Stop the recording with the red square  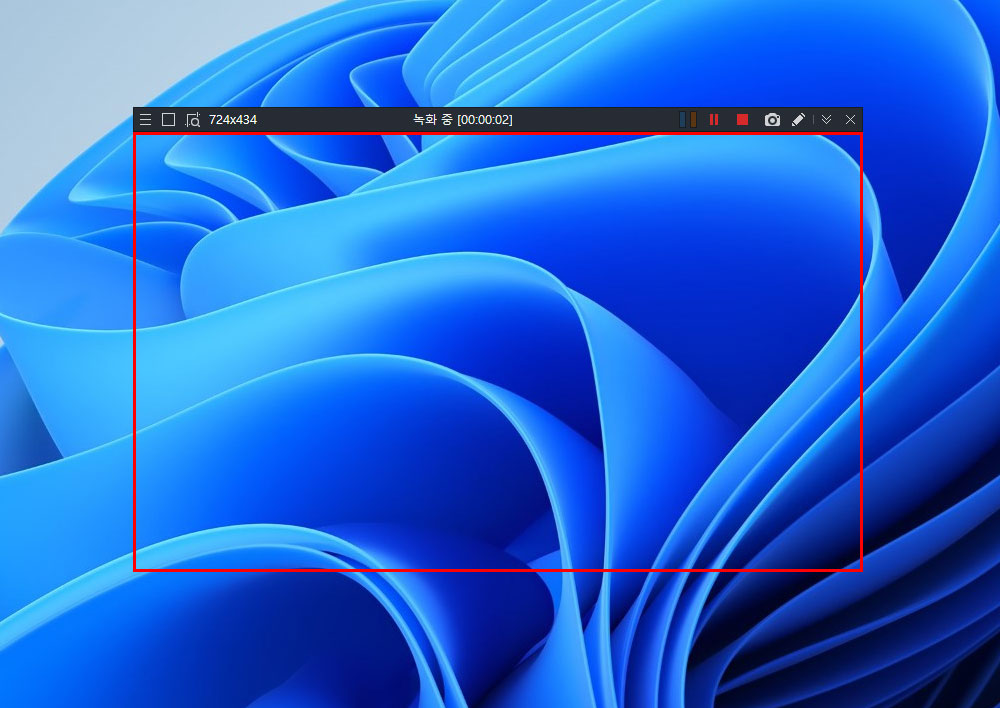(742, 120)
